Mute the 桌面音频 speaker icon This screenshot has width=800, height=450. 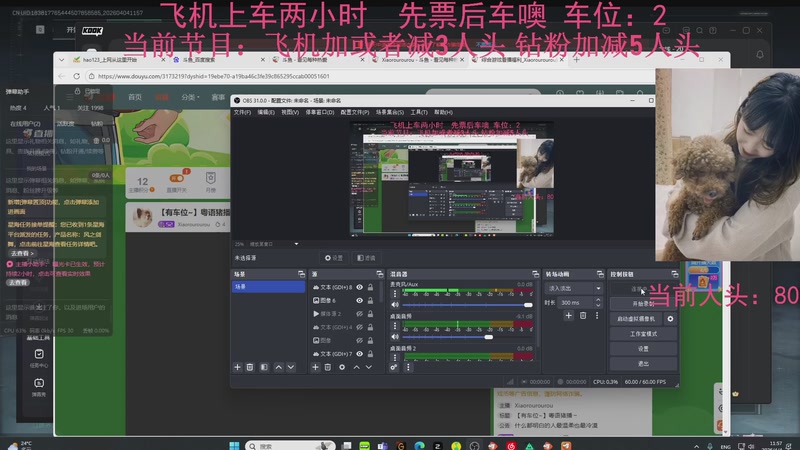395,337
